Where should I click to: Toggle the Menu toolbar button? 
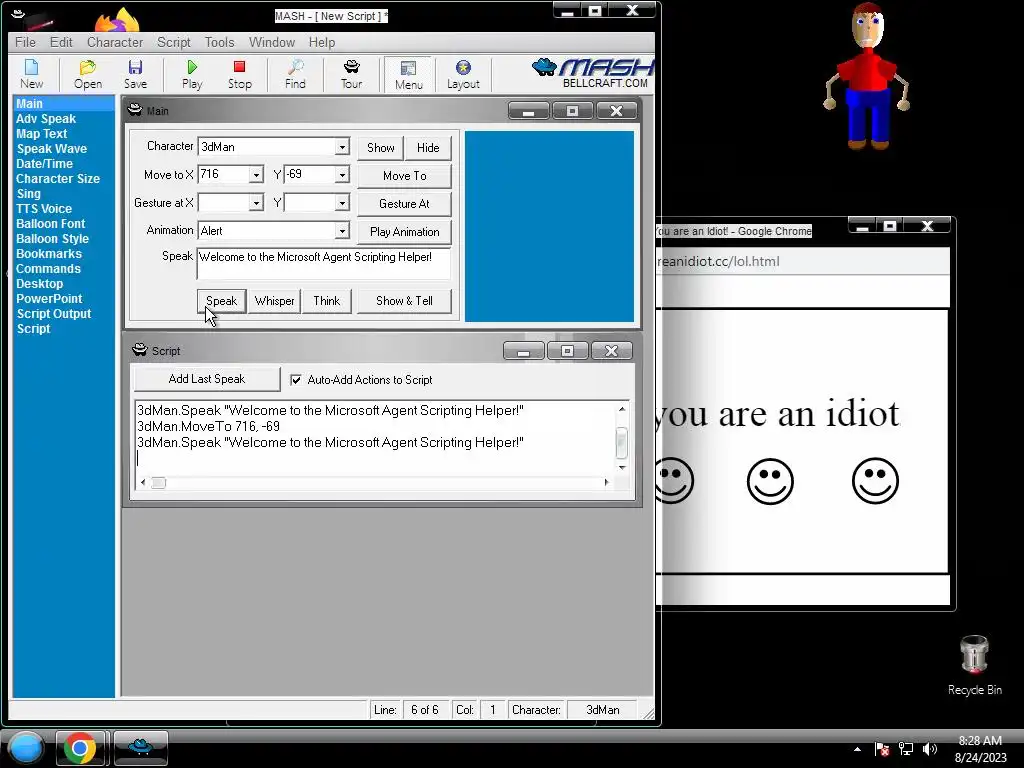coord(409,74)
